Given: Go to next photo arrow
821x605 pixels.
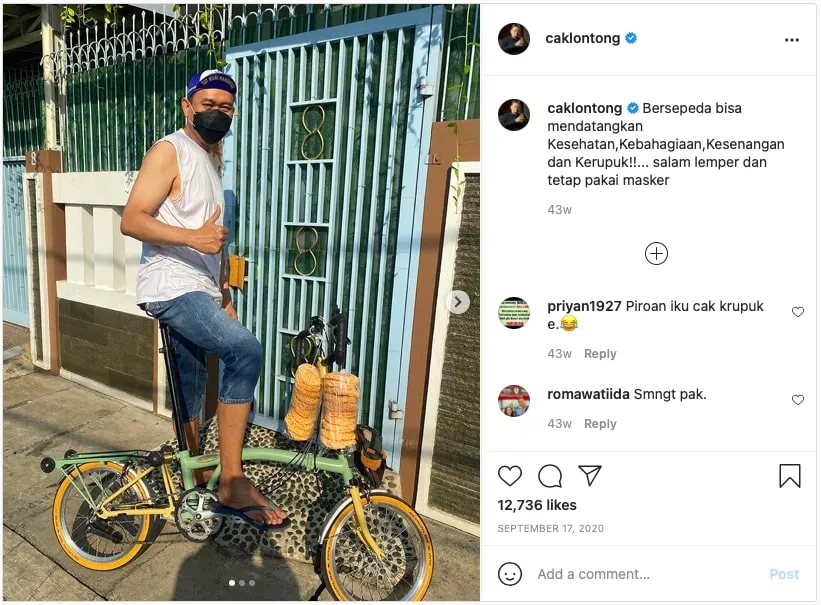Looking at the screenshot, I should (x=458, y=302).
